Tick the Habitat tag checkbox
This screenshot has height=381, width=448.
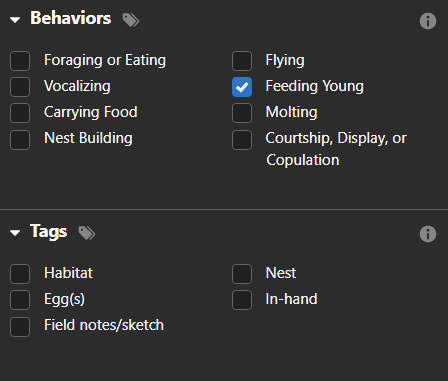[20, 274]
